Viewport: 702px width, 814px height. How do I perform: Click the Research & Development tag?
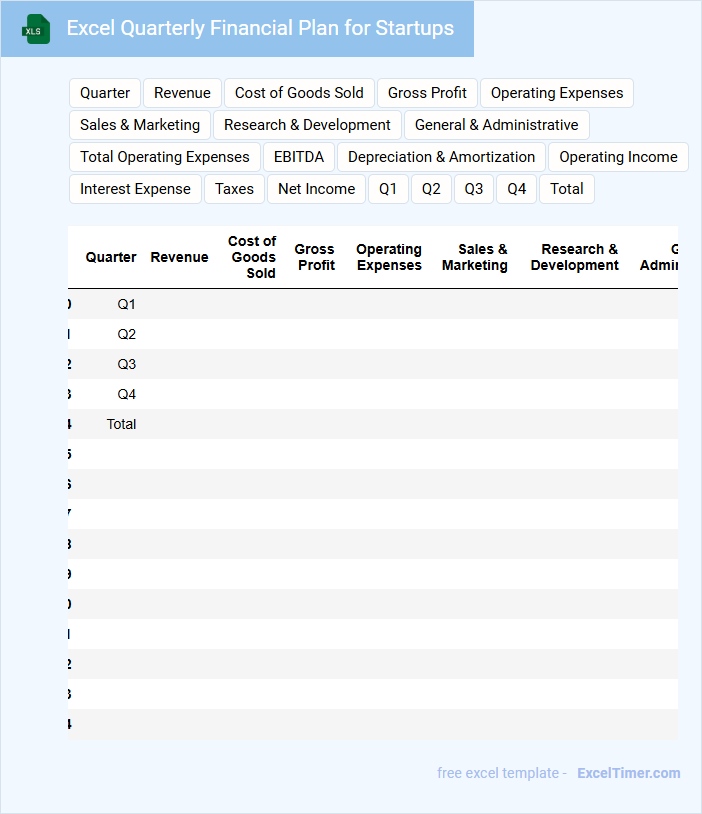pyautogui.click(x=307, y=125)
